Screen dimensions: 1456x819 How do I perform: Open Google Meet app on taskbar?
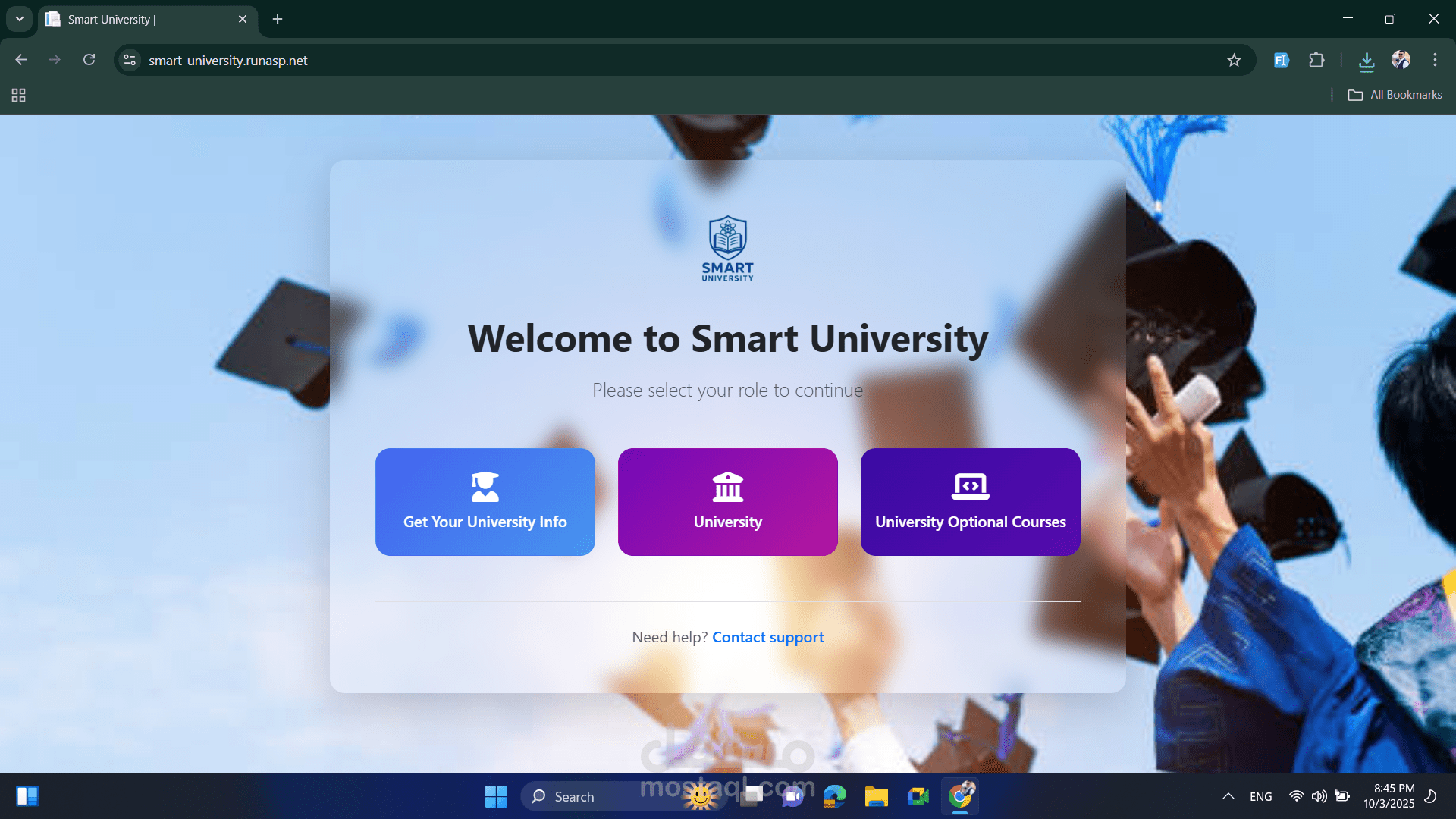pyautogui.click(x=918, y=796)
